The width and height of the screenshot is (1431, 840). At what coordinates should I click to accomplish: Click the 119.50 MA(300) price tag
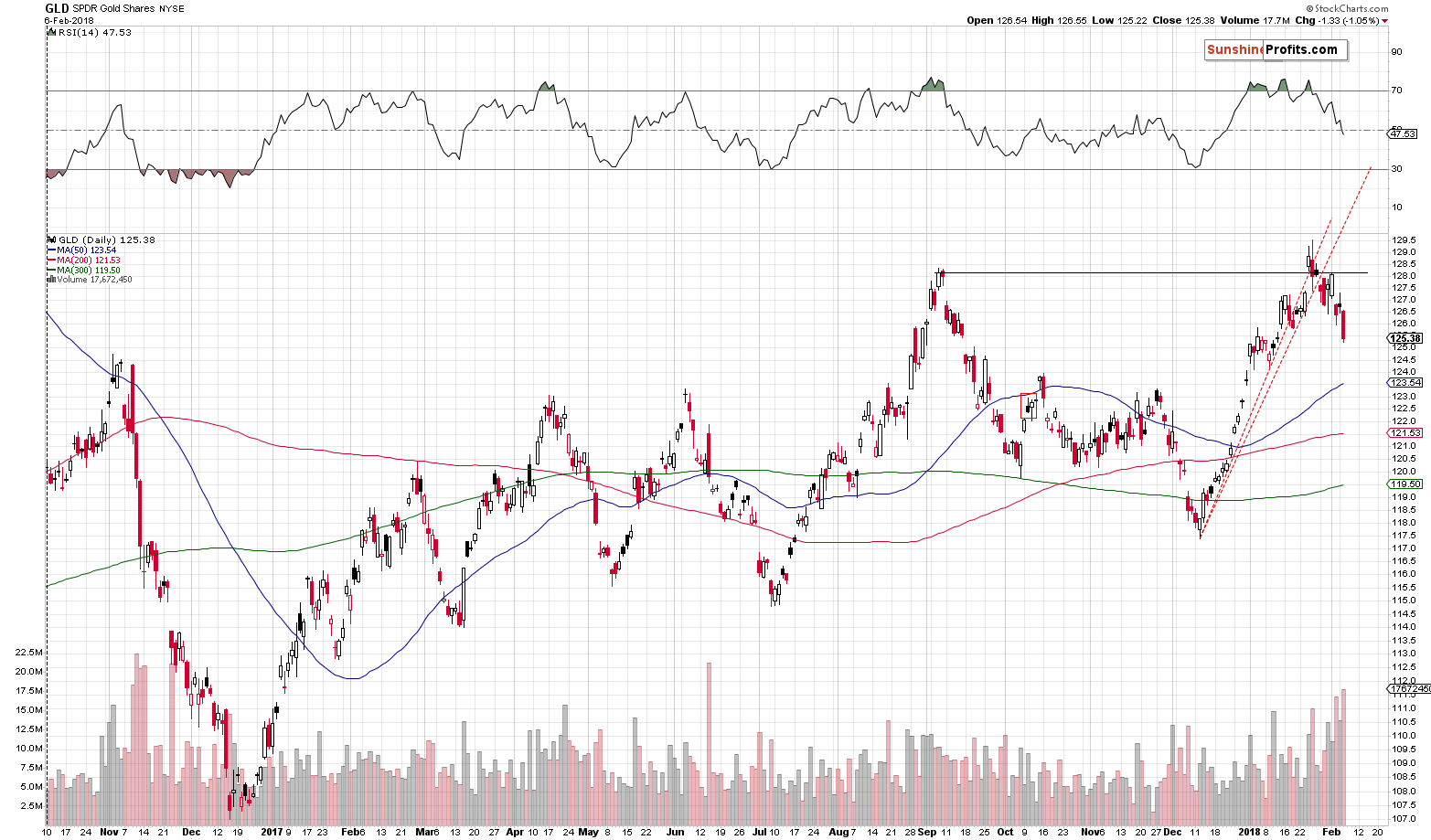click(x=1404, y=484)
